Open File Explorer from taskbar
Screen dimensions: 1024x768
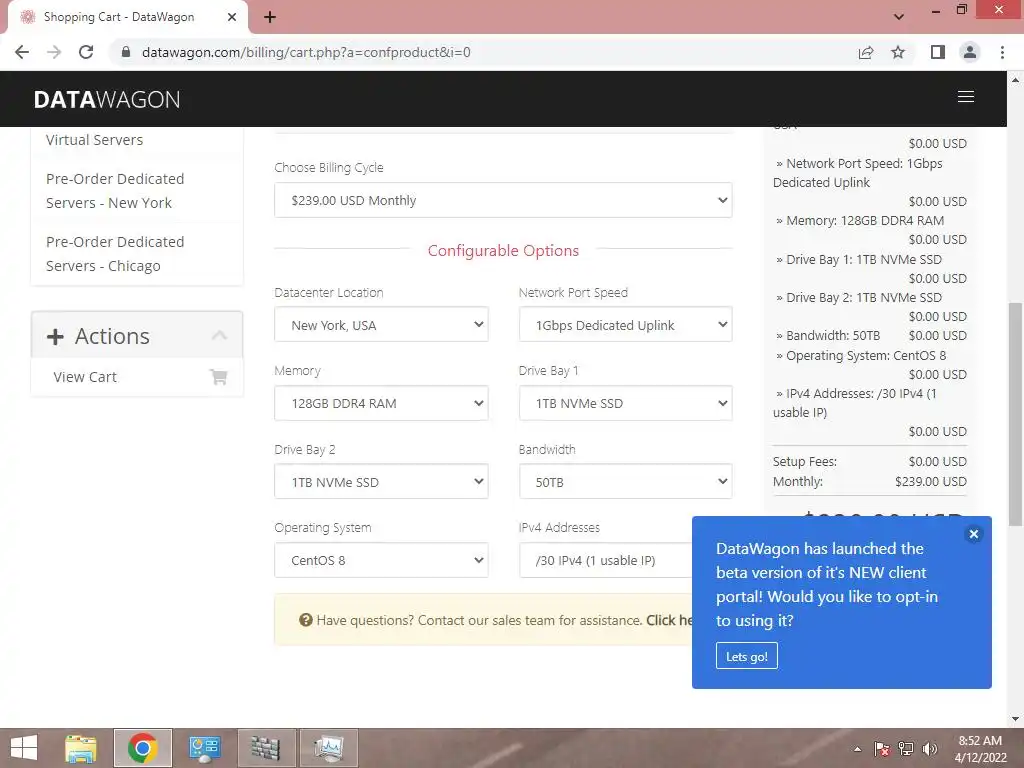(82, 748)
